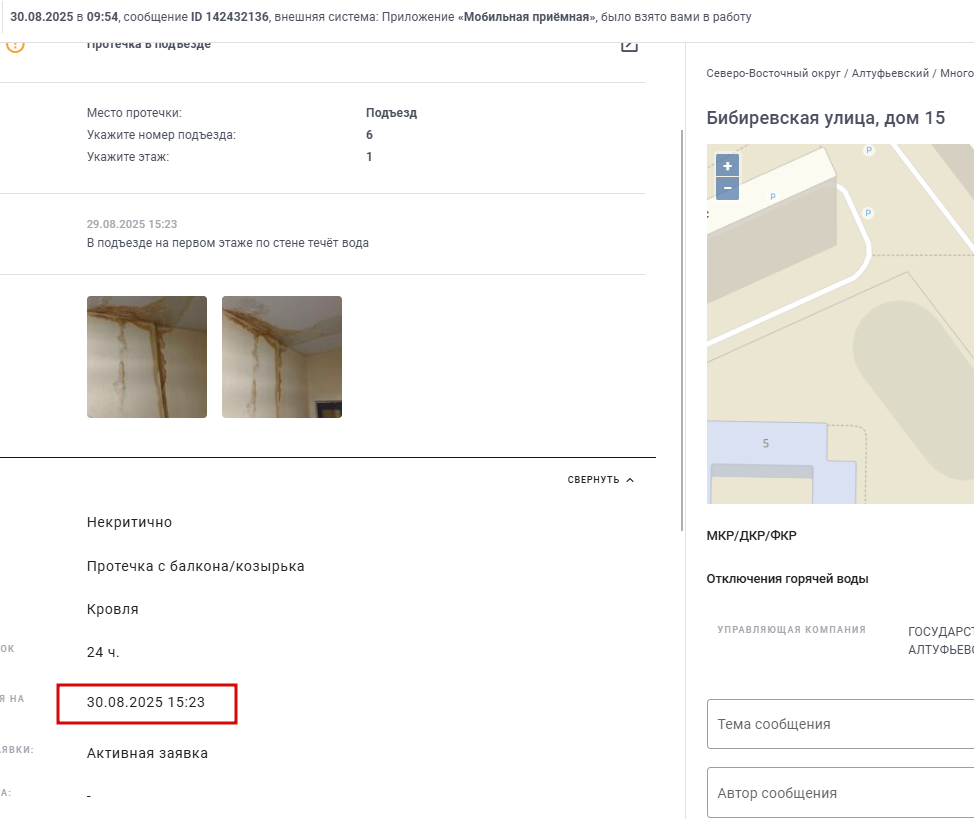The height and width of the screenshot is (819, 974).
Task: Click the Бибиревская улица, дом 15 heading
Action: [826, 118]
